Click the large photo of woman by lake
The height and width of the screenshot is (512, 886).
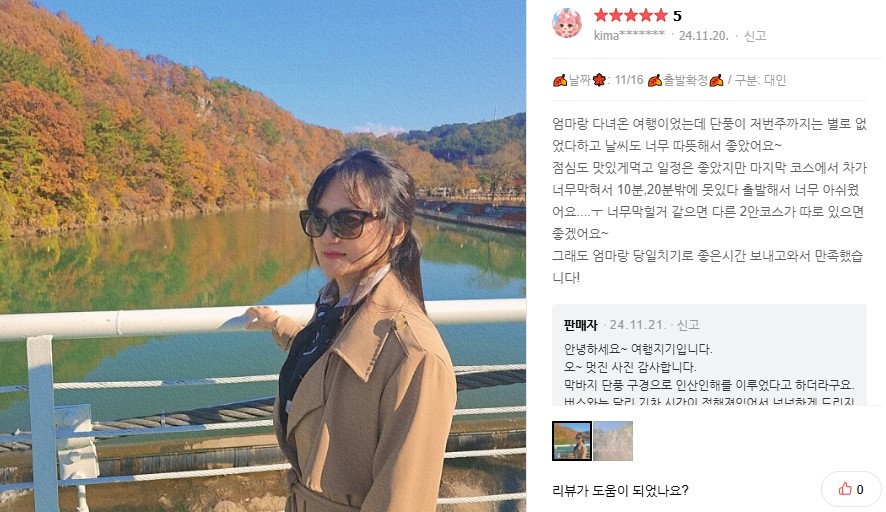(263, 256)
